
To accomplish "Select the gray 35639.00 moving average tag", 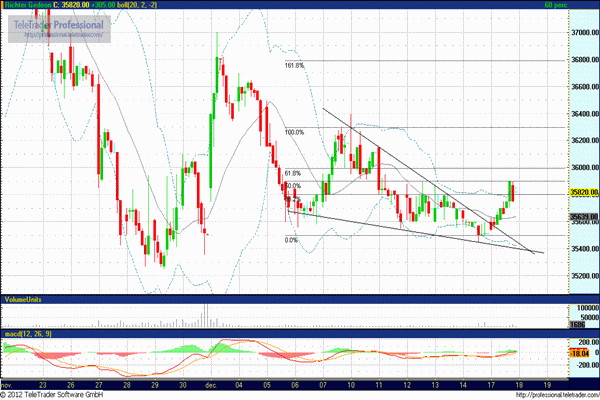I will 584,217.
